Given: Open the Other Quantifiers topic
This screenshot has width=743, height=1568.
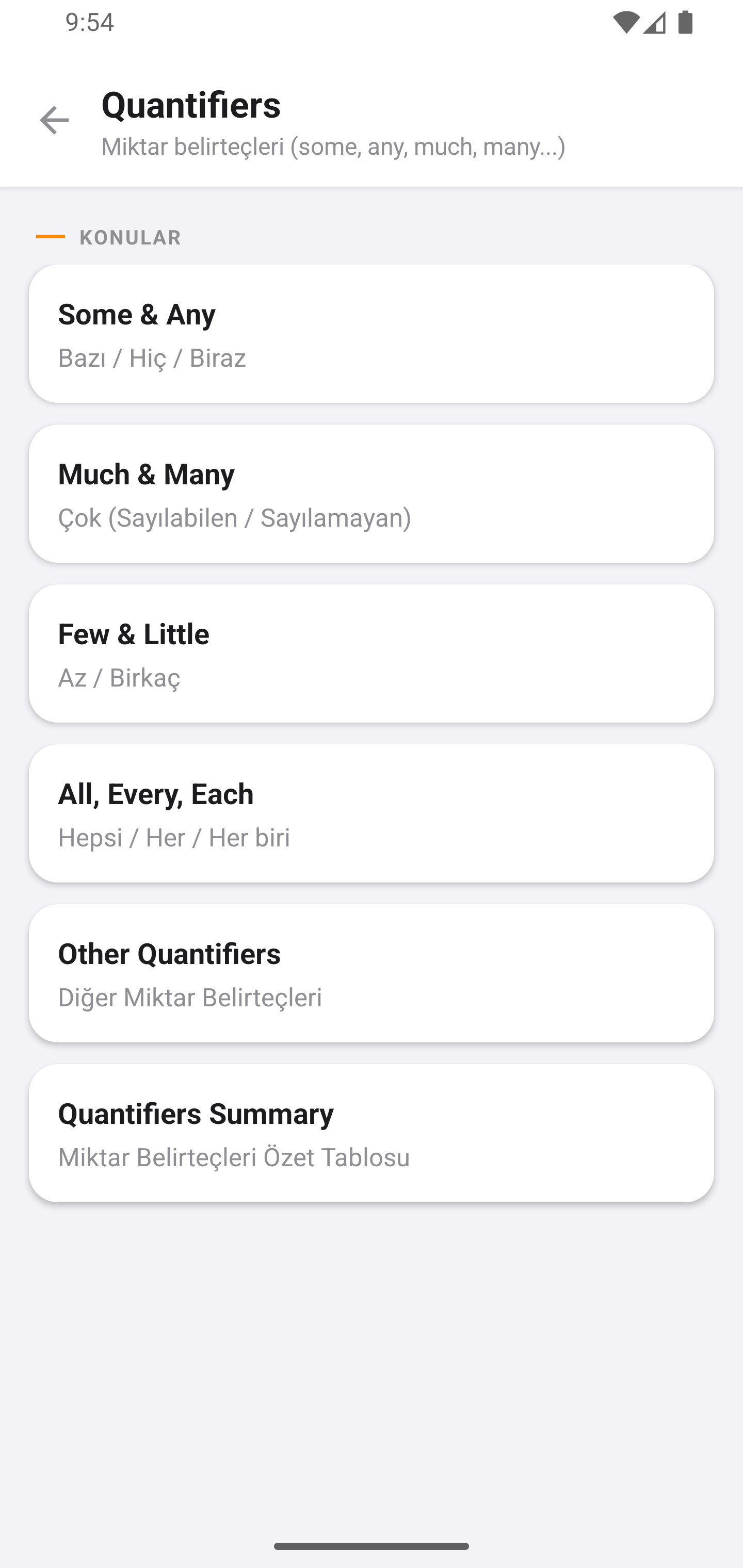Looking at the screenshot, I should (371, 973).
